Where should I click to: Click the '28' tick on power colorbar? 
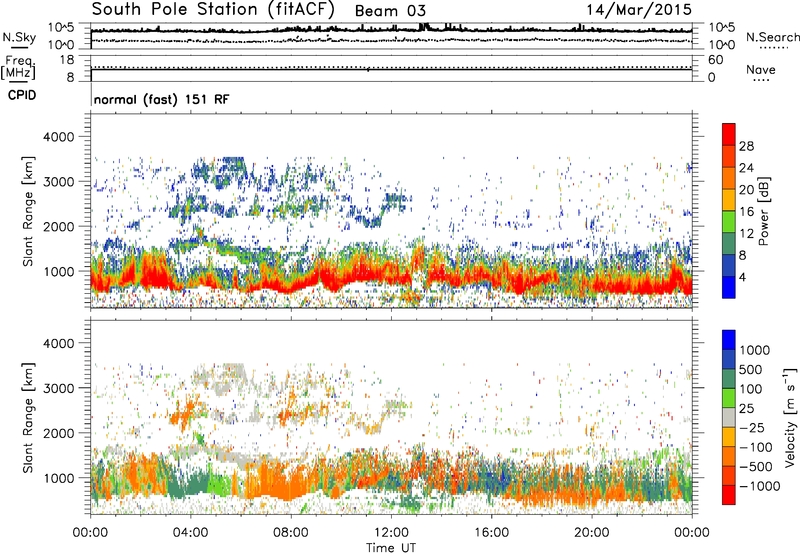point(746,146)
